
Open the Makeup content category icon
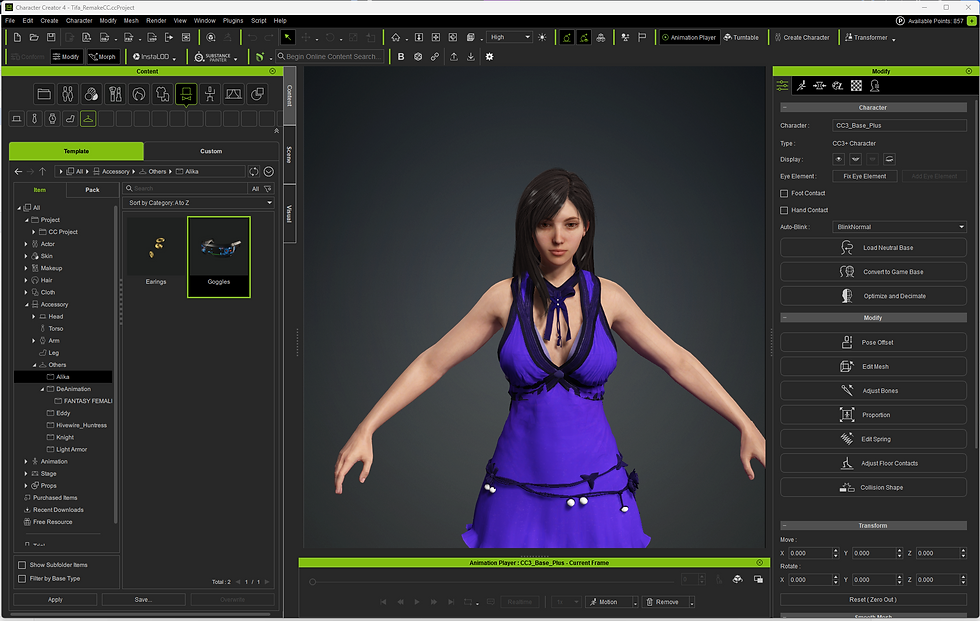click(x=115, y=94)
